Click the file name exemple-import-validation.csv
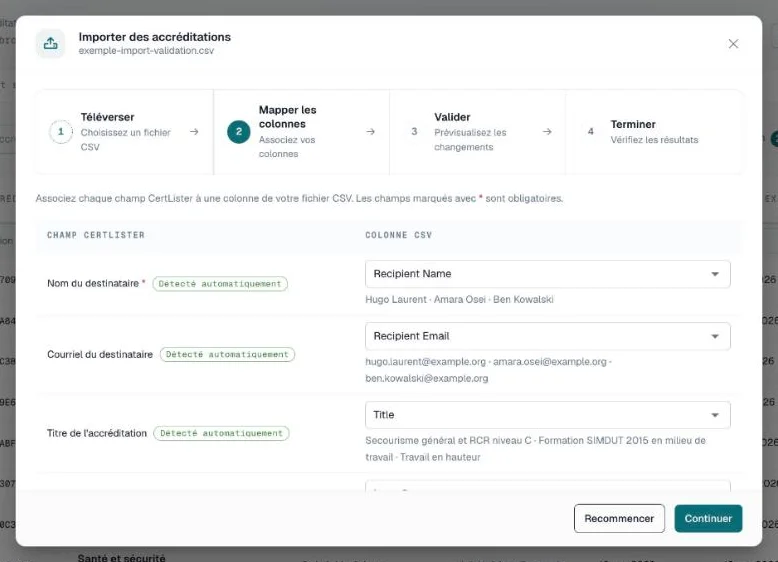 tap(146, 51)
